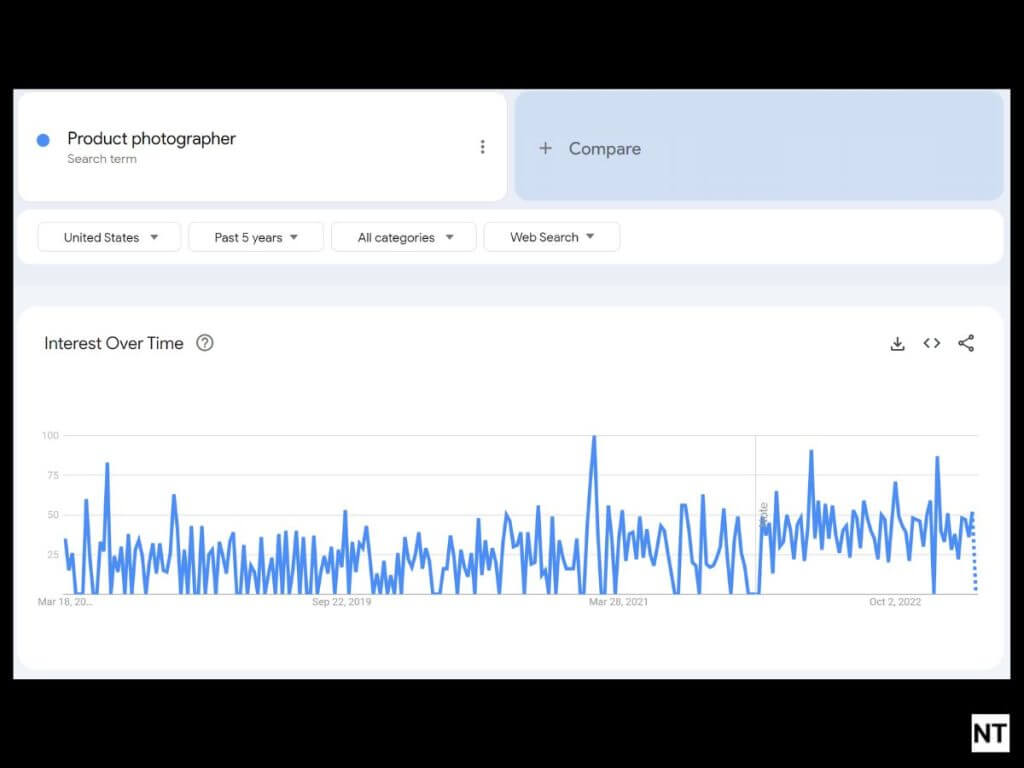
Task: Click the Oct 2, 2022 axis label
Action: 894,602
